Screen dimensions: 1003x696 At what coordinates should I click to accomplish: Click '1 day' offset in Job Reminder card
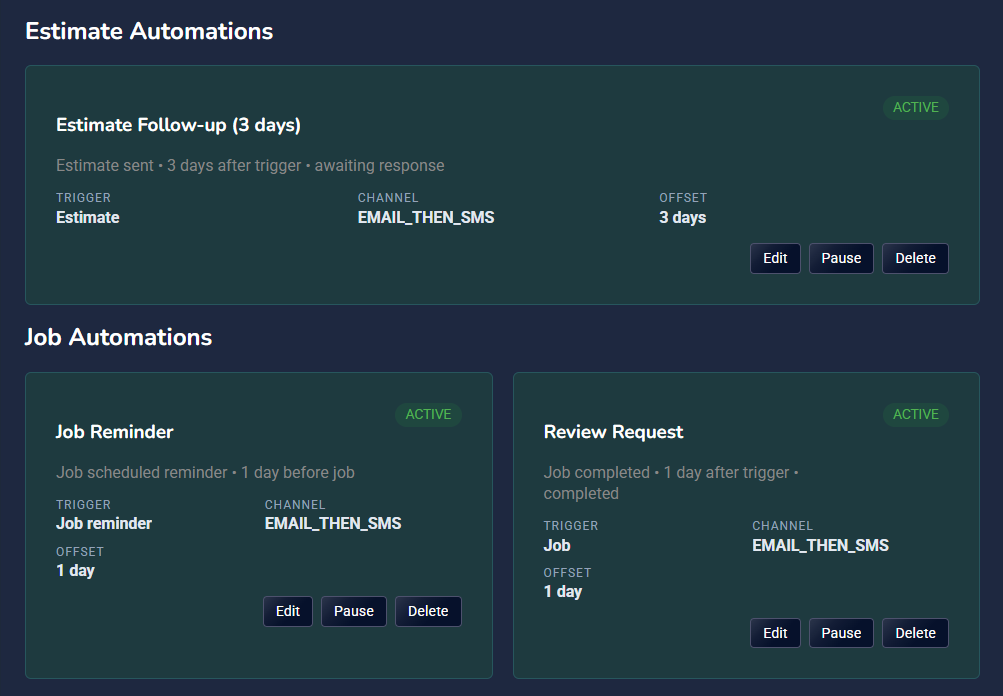click(x=75, y=571)
